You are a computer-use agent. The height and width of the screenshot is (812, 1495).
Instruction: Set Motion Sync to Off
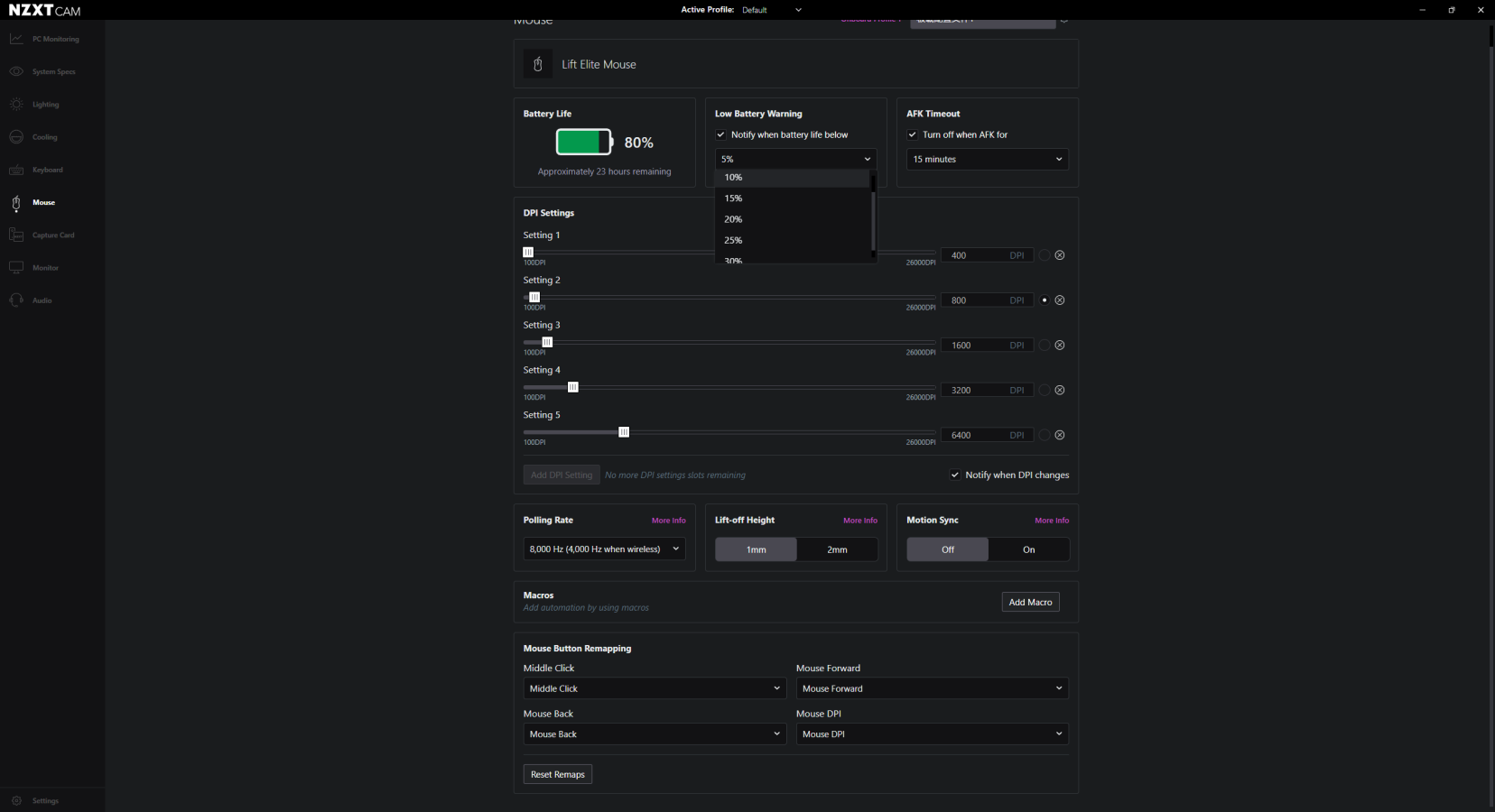click(948, 549)
